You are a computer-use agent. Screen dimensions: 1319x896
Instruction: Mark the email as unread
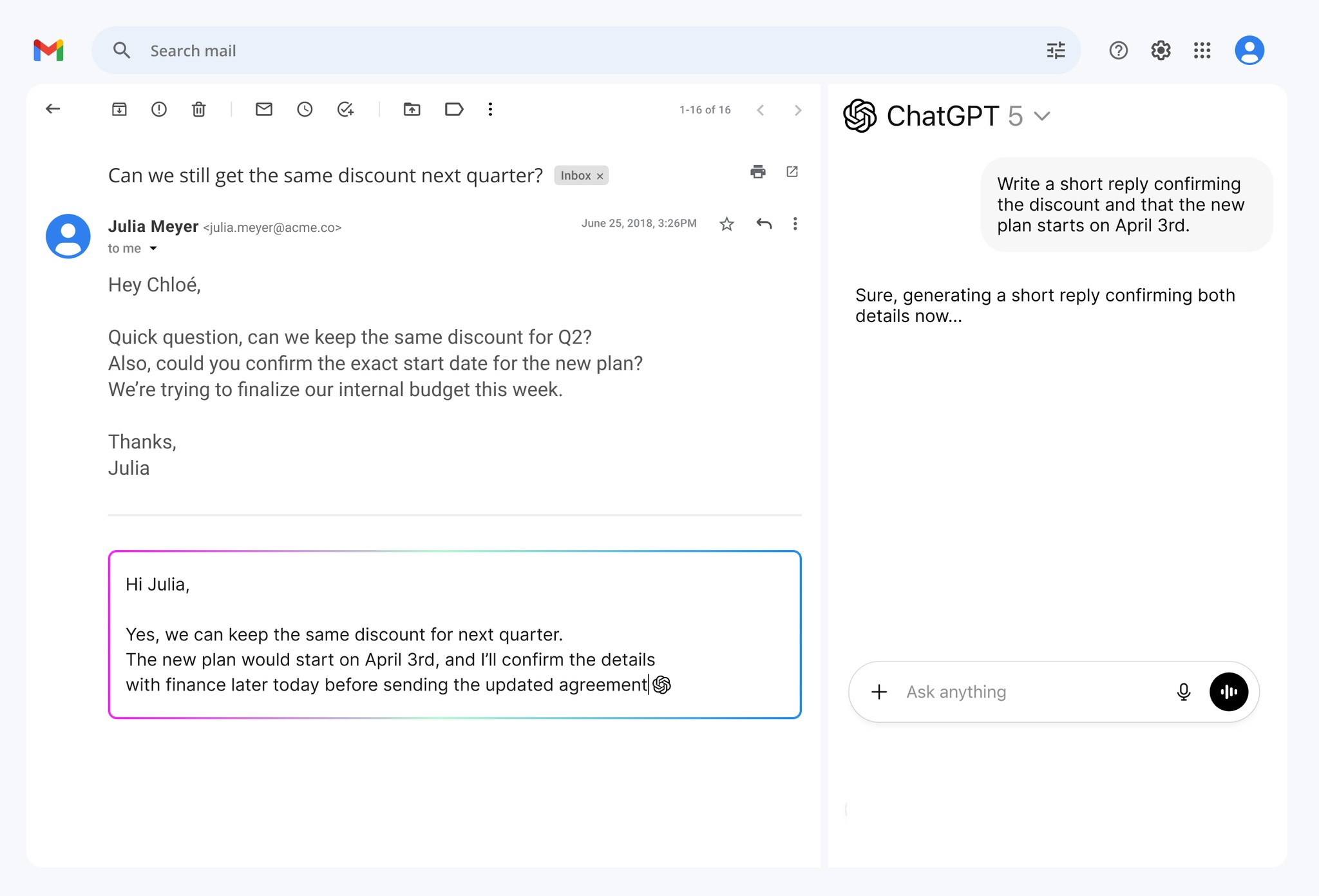click(264, 110)
